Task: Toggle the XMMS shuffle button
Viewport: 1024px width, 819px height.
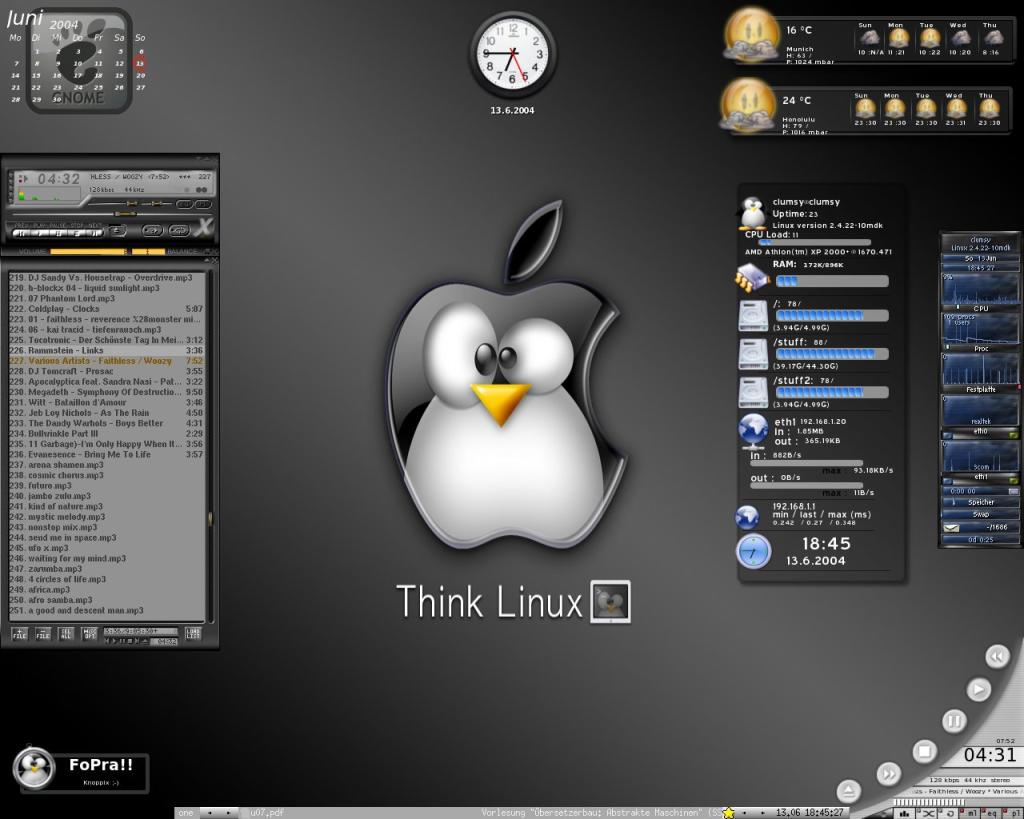Action: pos(153,231)
